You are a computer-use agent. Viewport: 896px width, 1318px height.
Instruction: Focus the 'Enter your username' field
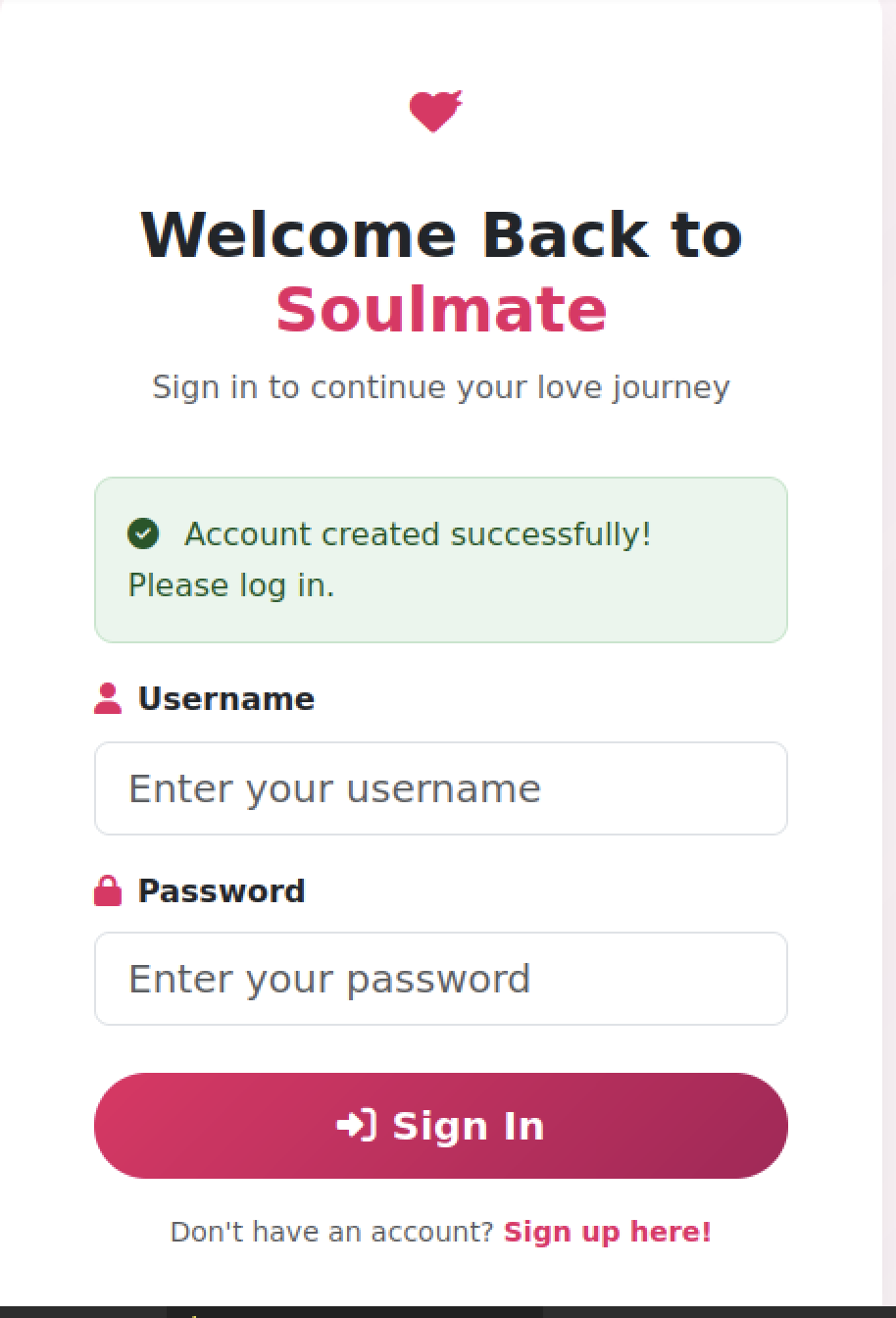[441, 788]
